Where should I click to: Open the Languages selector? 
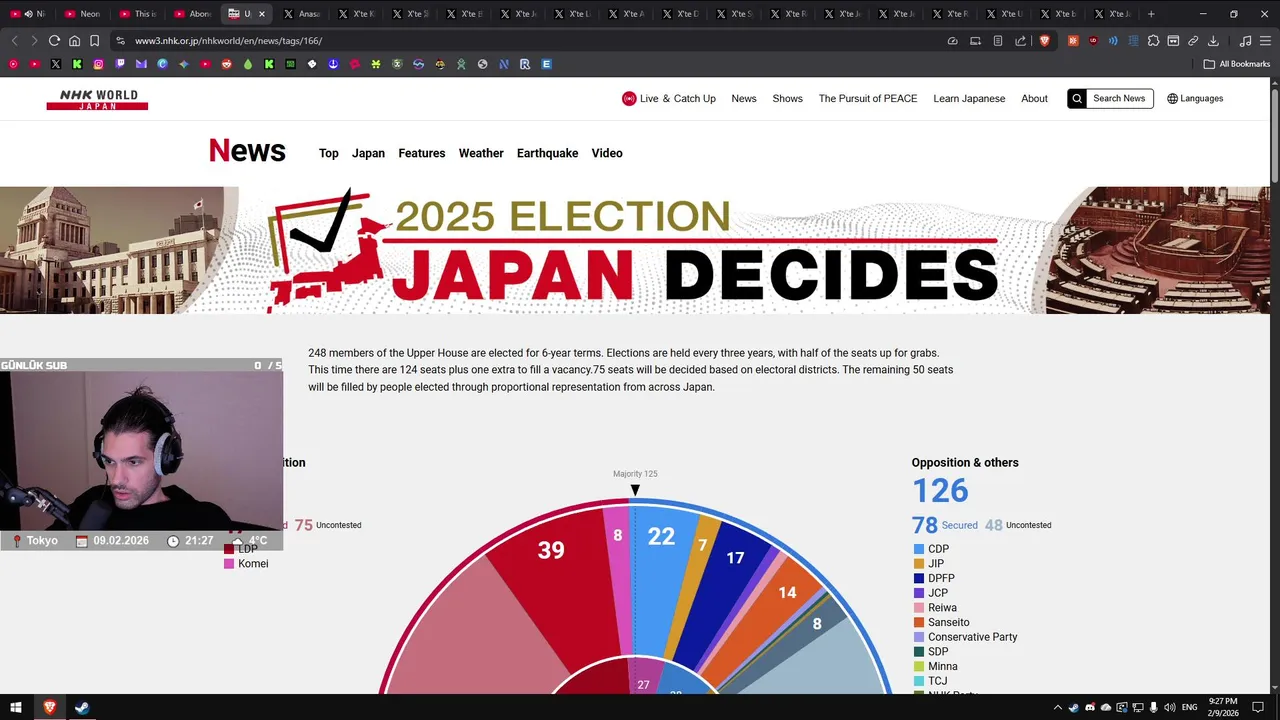point(1195,98)
